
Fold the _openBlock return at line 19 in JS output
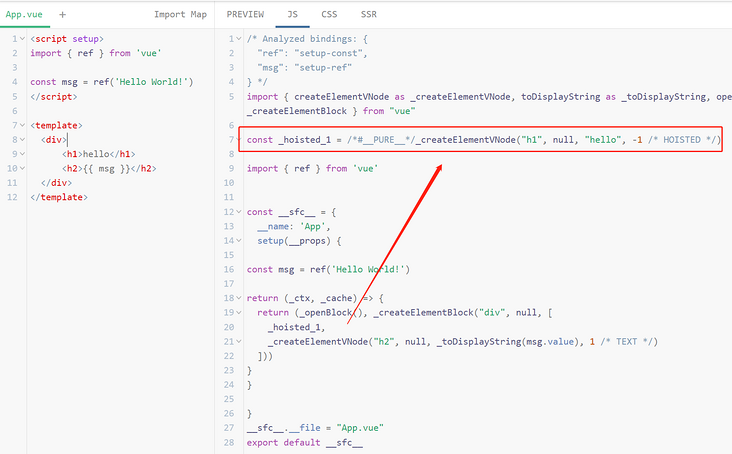click(x=239, y=313)
